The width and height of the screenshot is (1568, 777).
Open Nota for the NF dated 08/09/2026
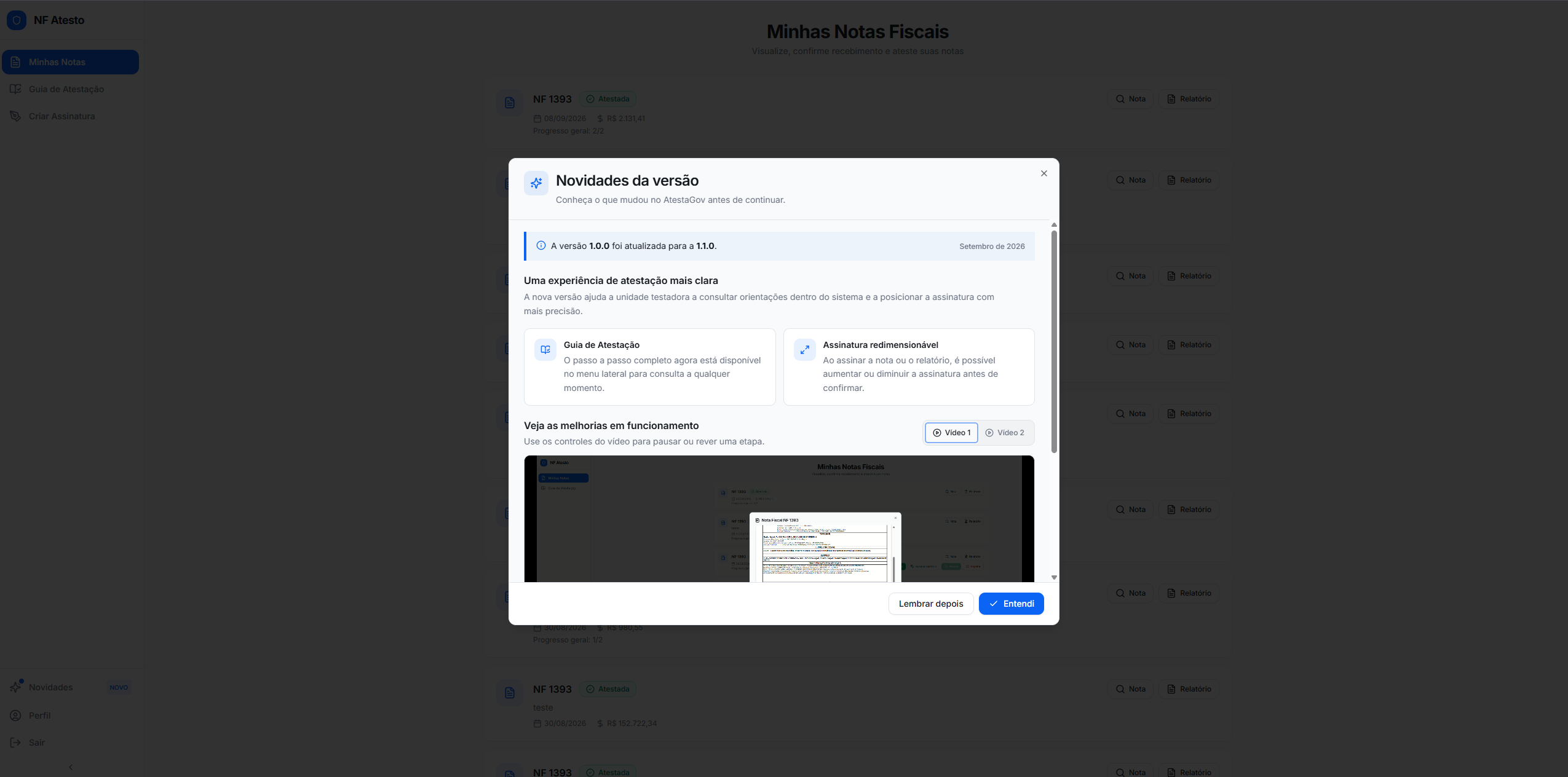[x=1130, y=99]
